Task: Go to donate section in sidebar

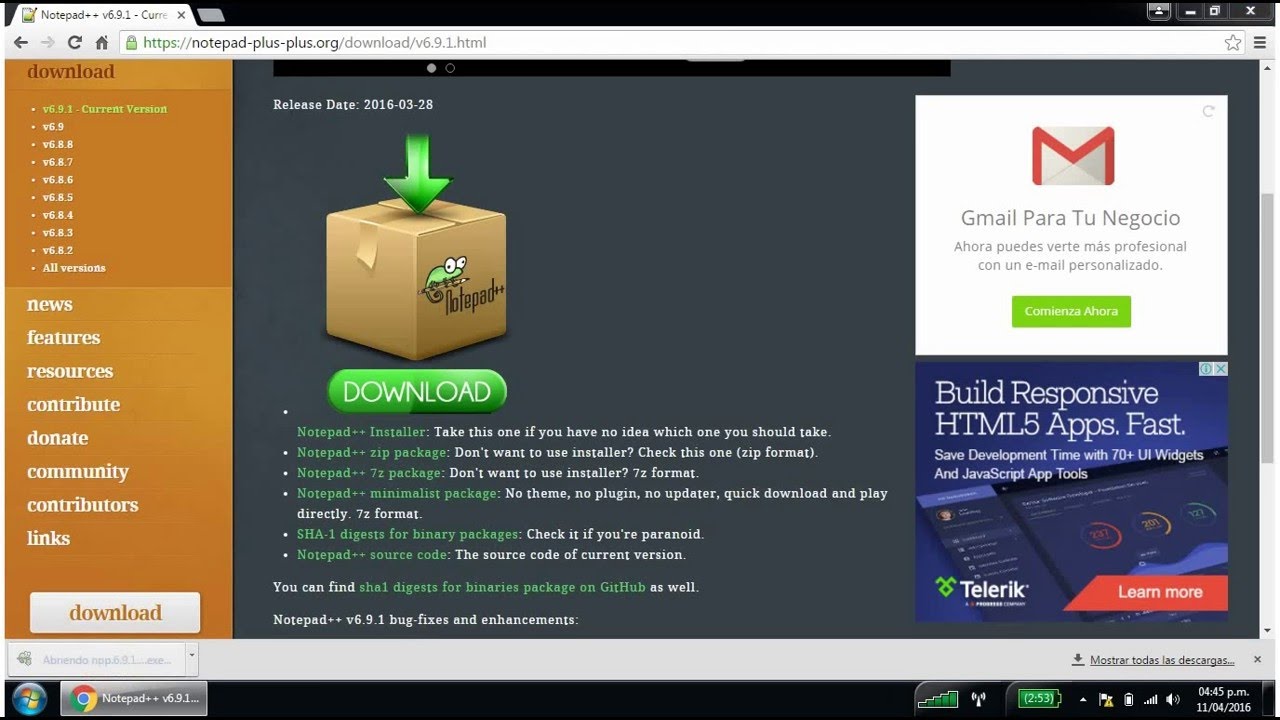Action: click(x=58, y=438)
